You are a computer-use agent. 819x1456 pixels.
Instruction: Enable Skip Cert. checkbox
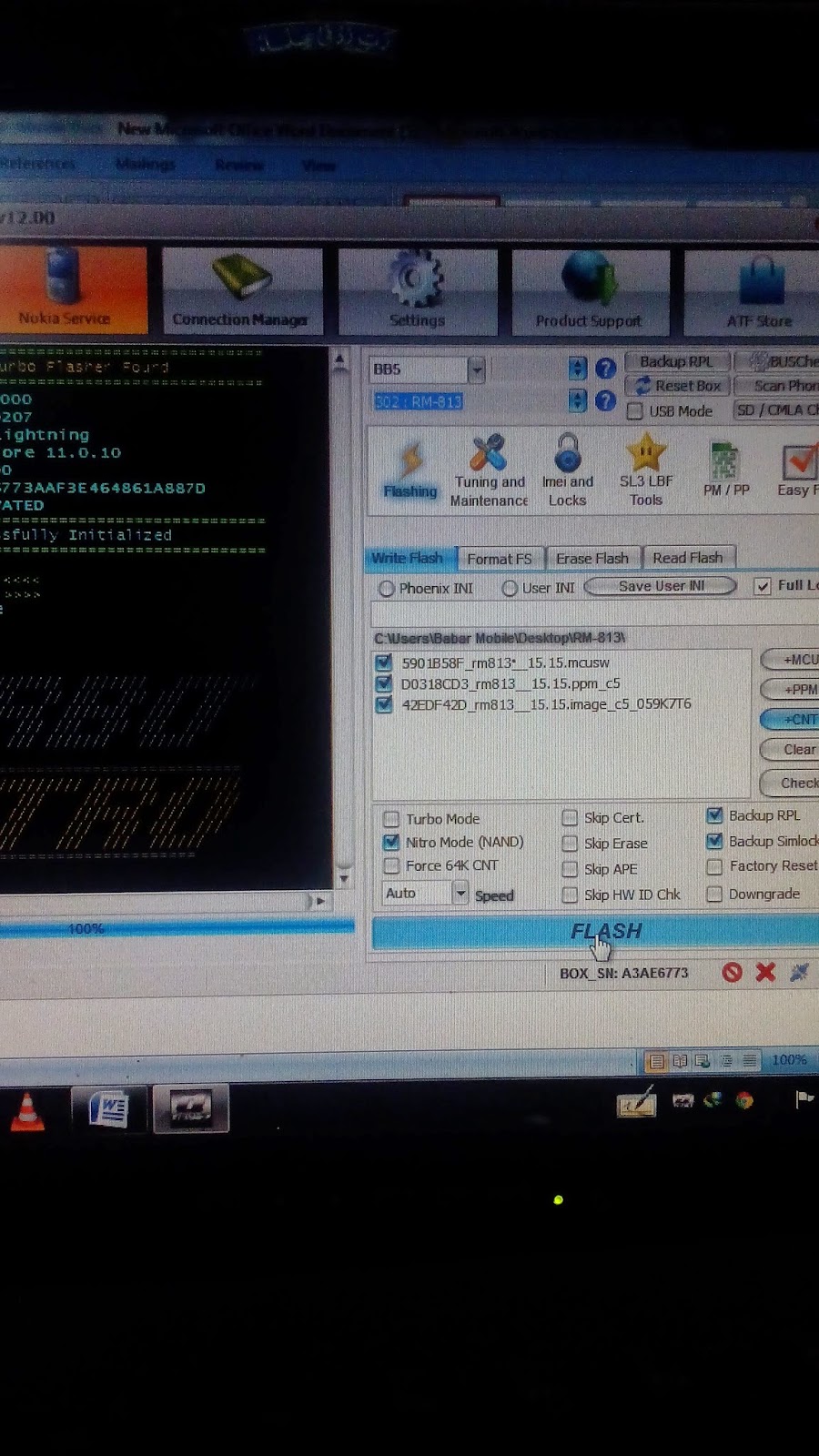(570, 817)
